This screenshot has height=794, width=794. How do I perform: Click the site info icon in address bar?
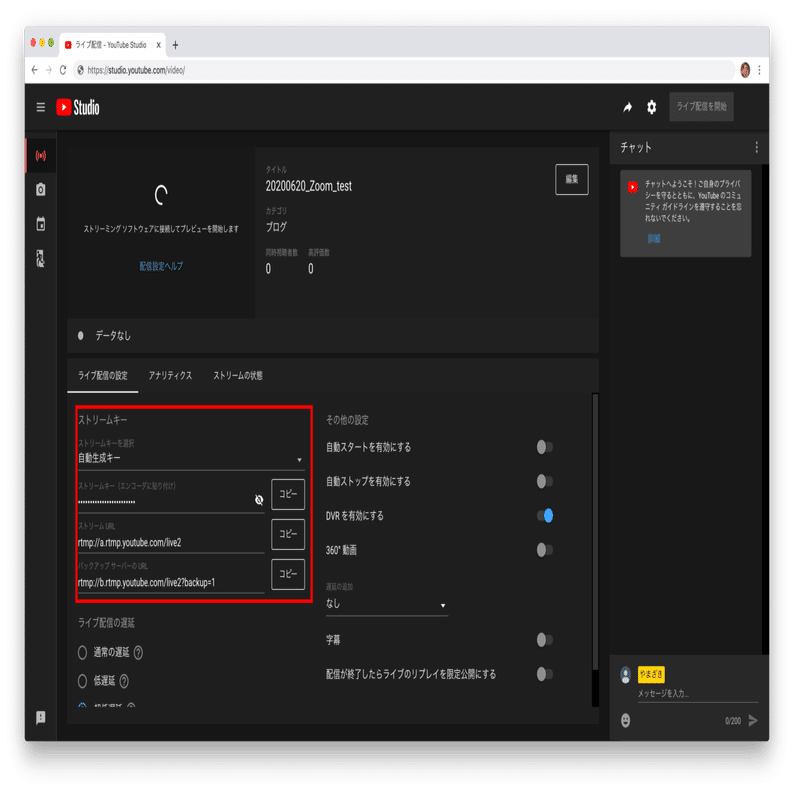pos(81,70)
